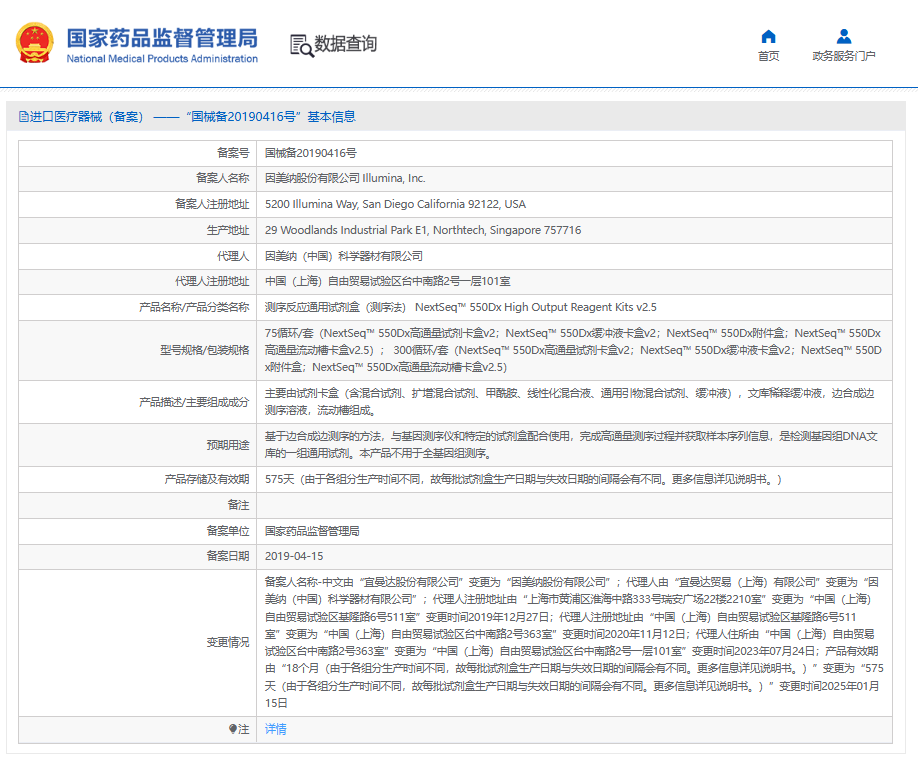
Task: Click 产品存储及有效期 label
Action: click(x=207, y=480)
